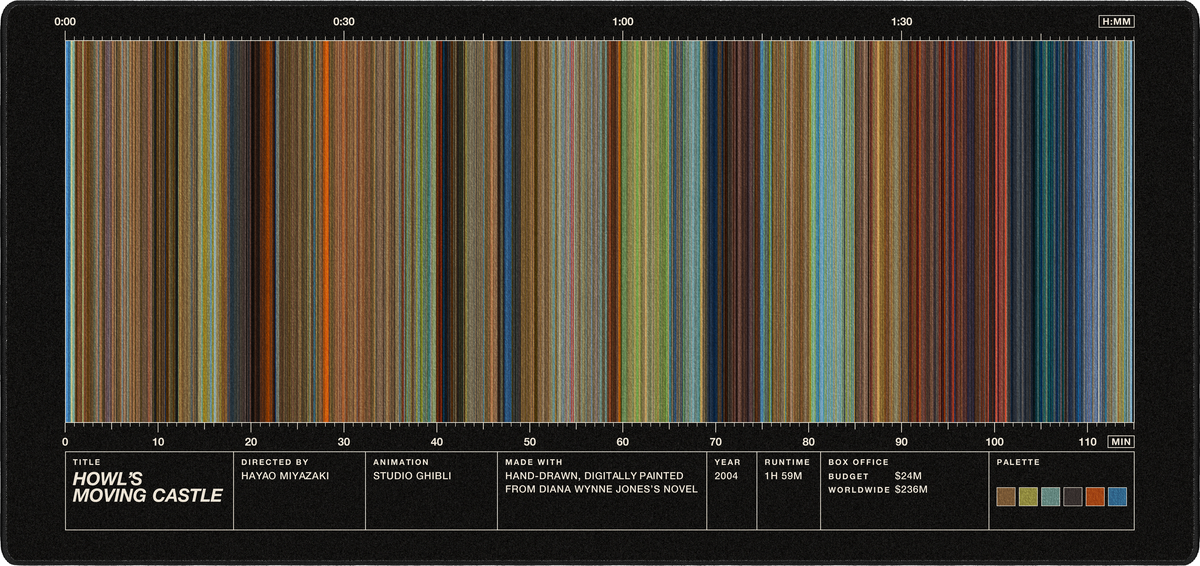Image resolution: width=1200 pixels, height=566 pixels.
Task: Select minute label 20 on the bottom axis
Action: 251,441
